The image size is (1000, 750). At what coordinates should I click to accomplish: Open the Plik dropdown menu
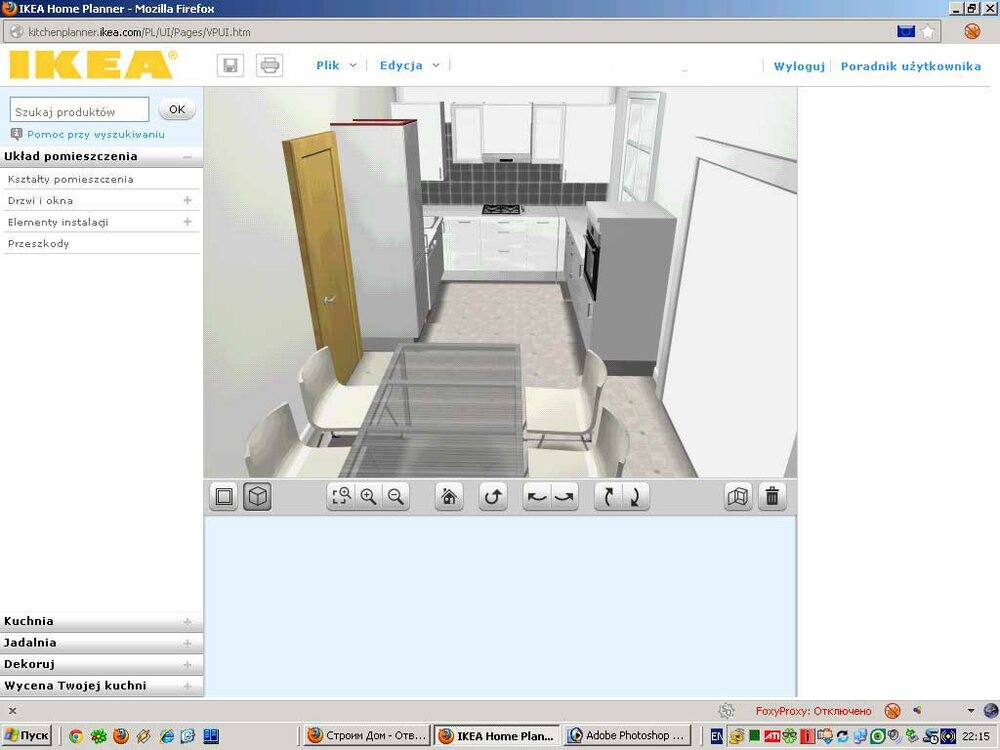pyautogui.click(x=335, y=66)
